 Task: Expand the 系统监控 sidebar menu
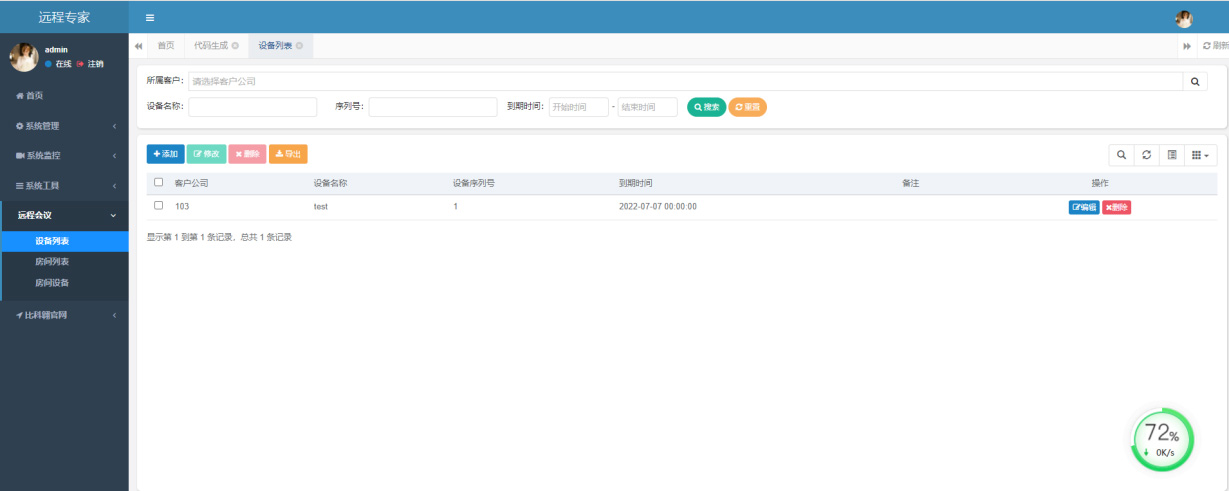[x=64, y=156]
